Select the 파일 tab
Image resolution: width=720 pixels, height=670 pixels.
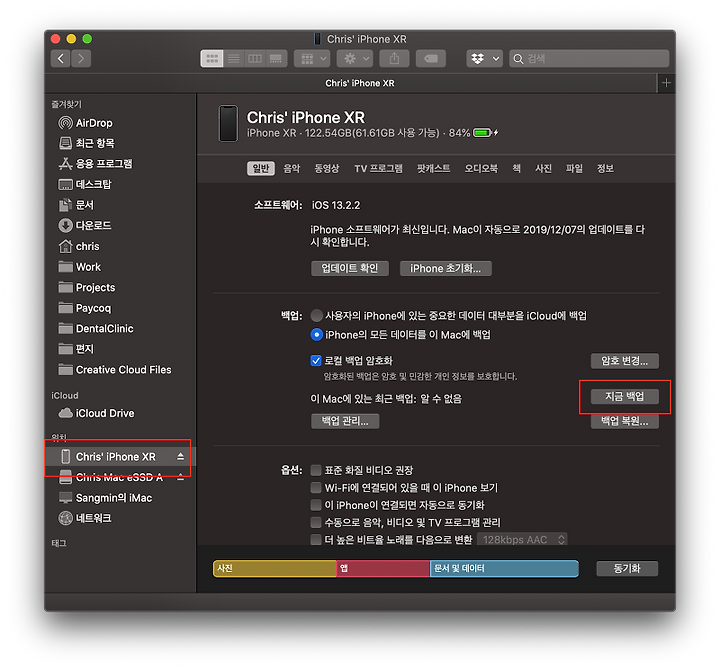tap(574, 169)
